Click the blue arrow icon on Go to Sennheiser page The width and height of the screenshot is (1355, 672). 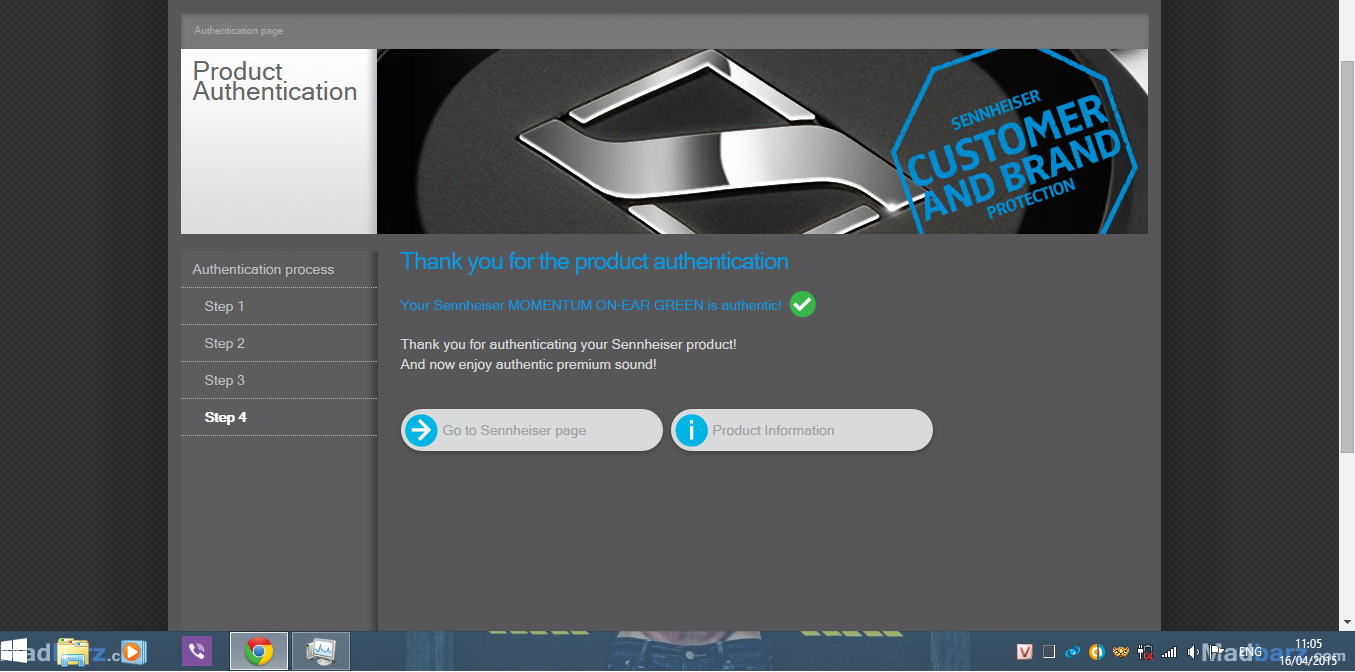(422, 430)
